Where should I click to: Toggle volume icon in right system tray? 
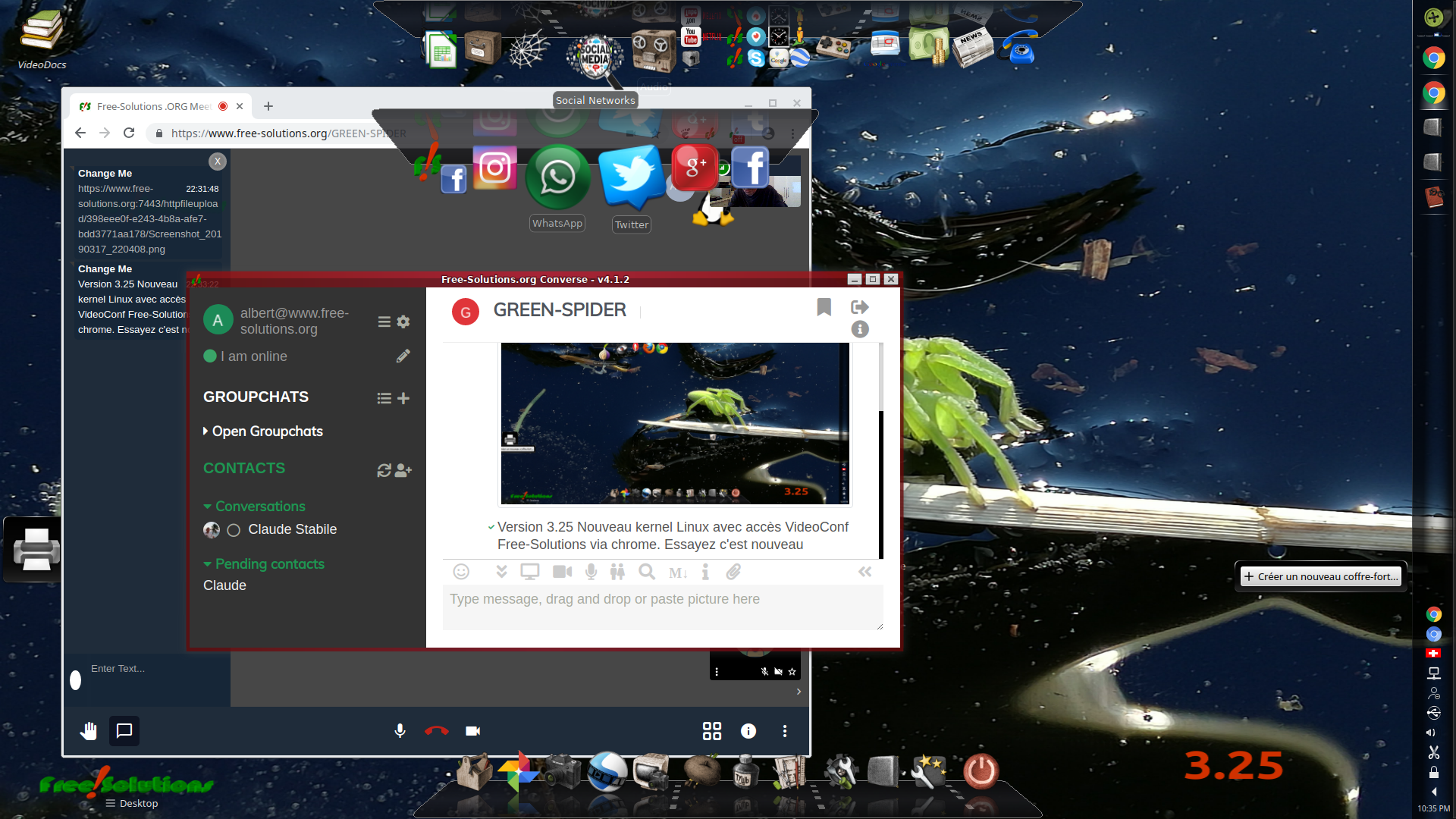coord(1431,733)
